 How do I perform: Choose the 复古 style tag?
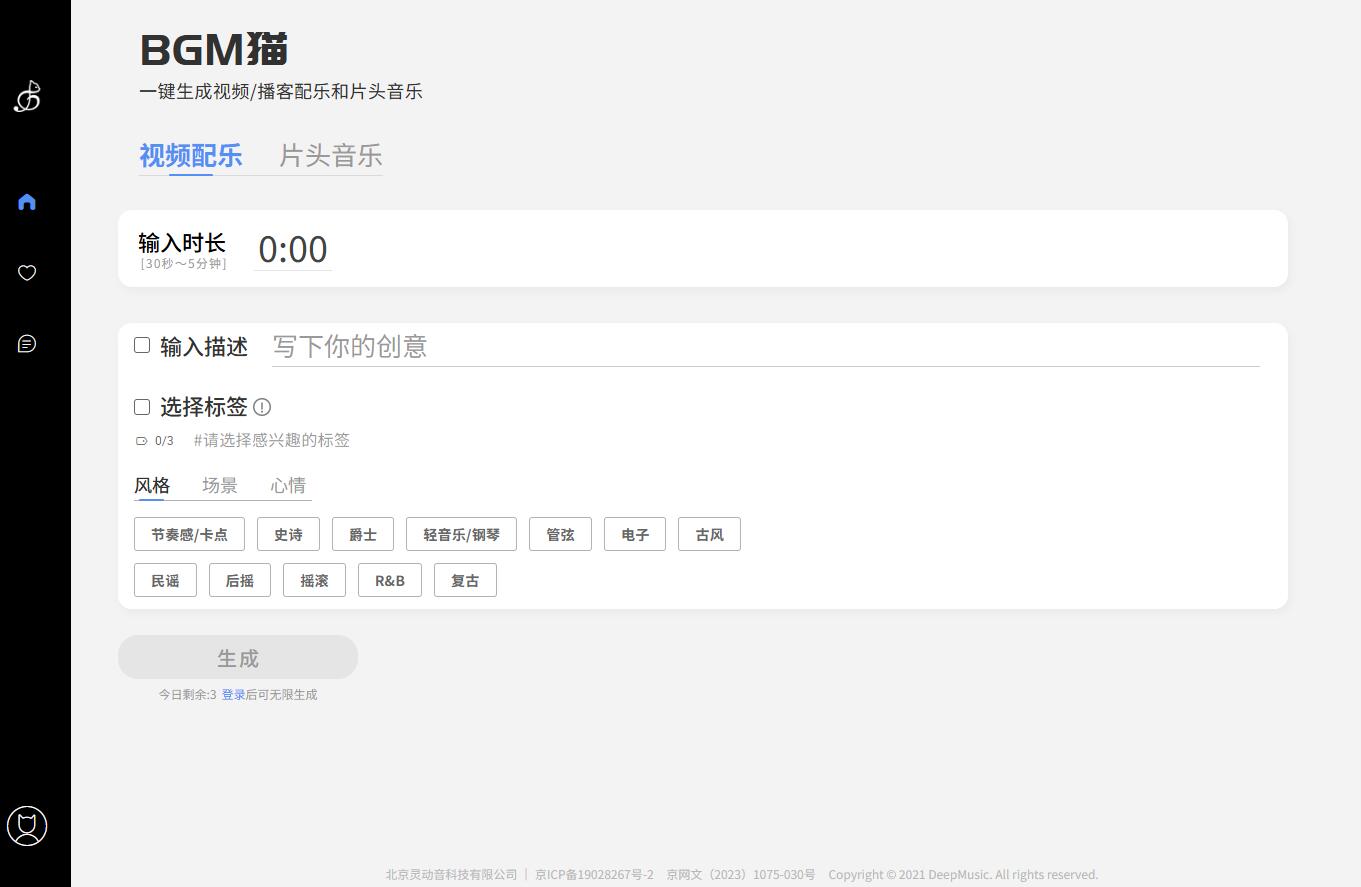point(465,580)
